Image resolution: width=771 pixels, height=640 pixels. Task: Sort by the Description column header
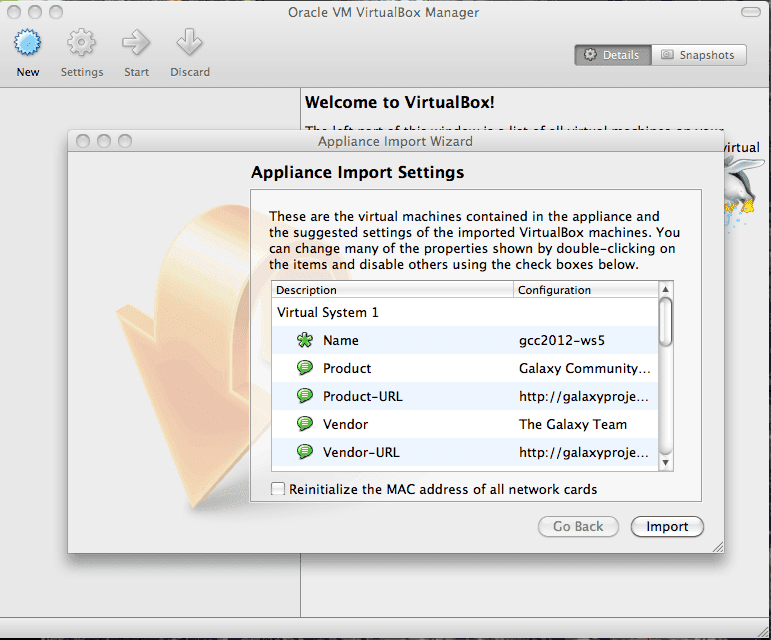(x=392, y=290)
